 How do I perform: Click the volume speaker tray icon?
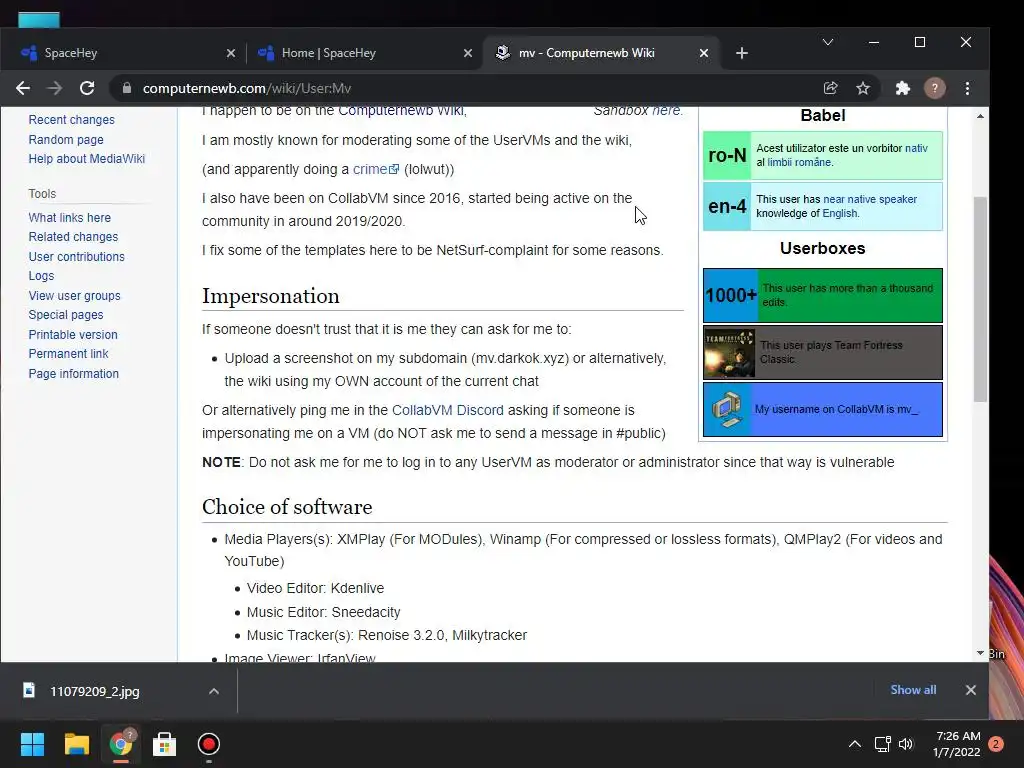pyautogui.click(x=906, y=744)
